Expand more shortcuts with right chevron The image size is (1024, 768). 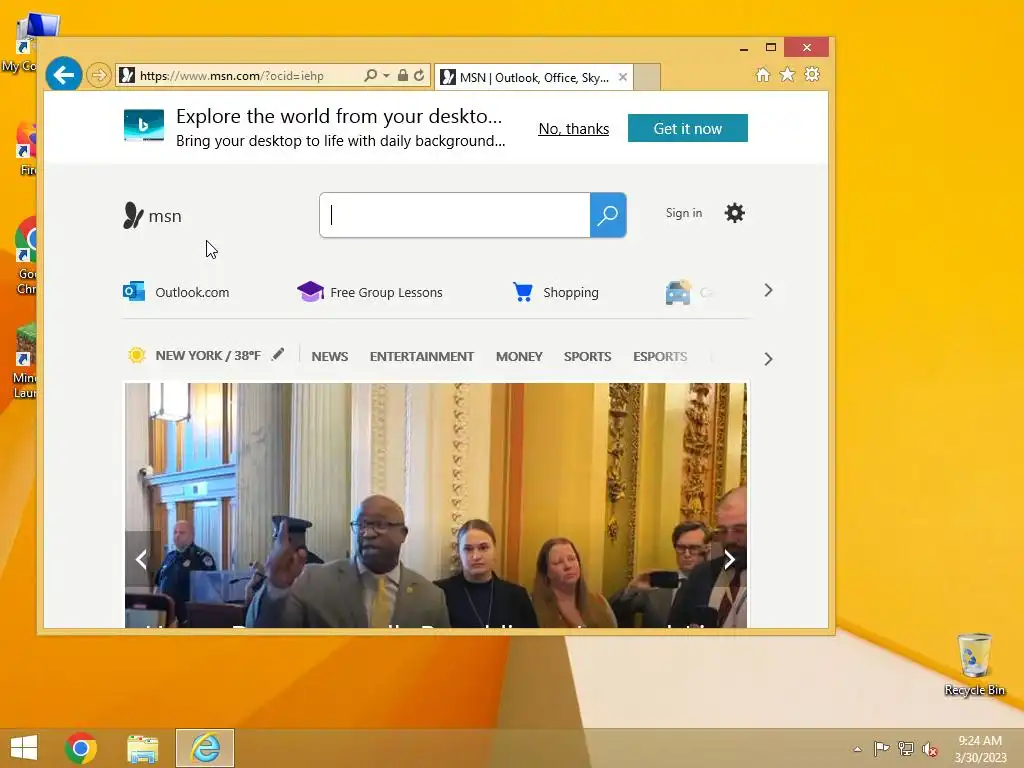coord(769,291)
